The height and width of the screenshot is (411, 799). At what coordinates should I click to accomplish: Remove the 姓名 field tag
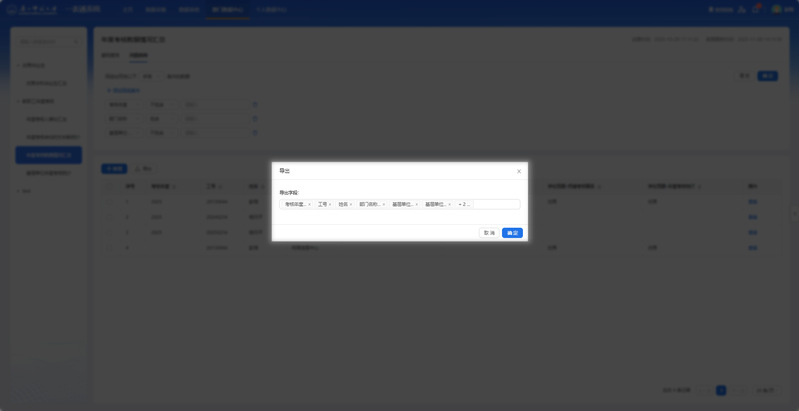(351, 204)
